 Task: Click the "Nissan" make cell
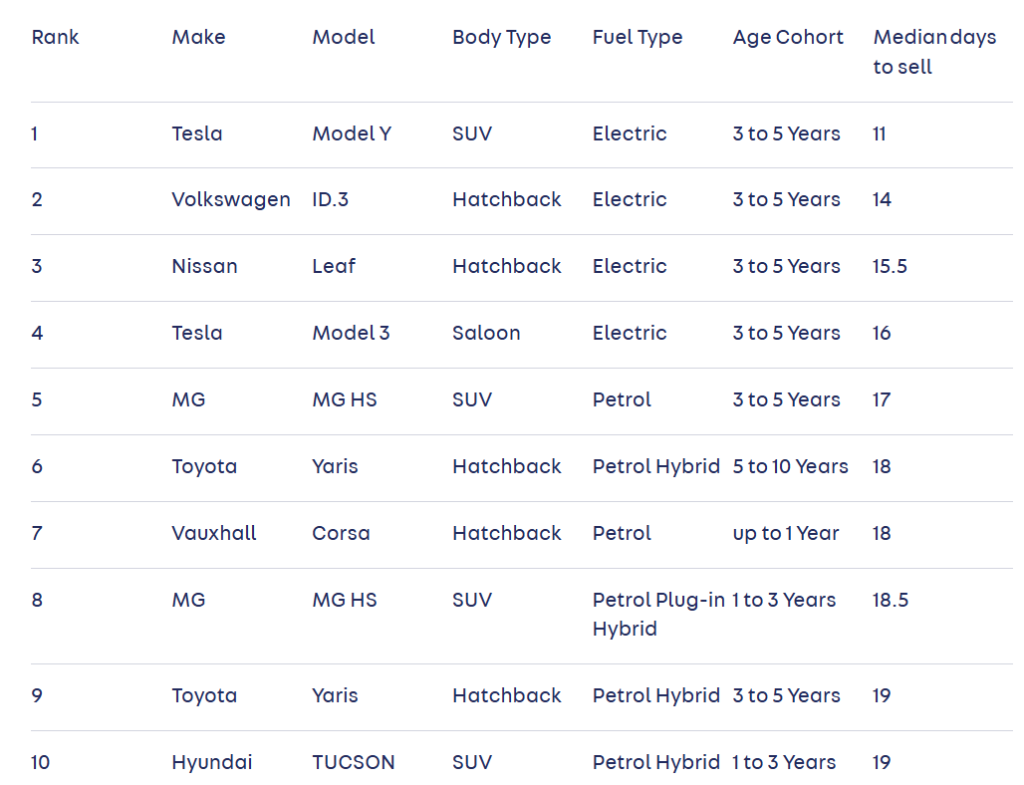[x=204, y=267]
